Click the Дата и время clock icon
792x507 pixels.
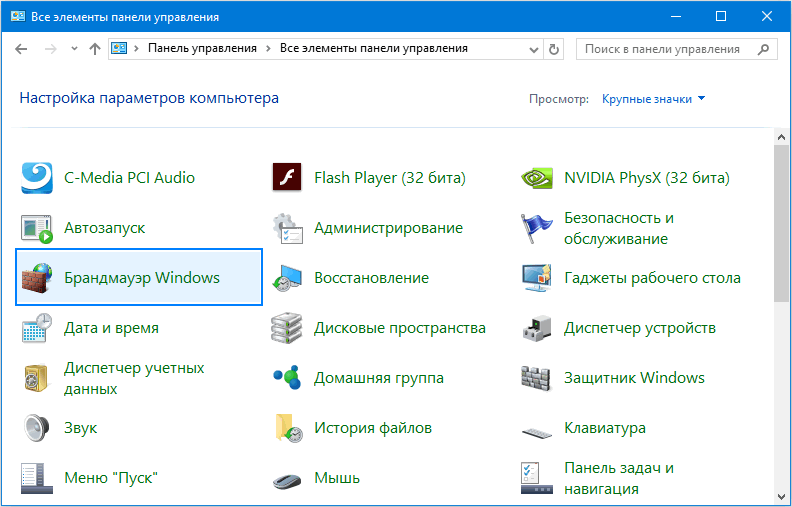coord(38,328)
